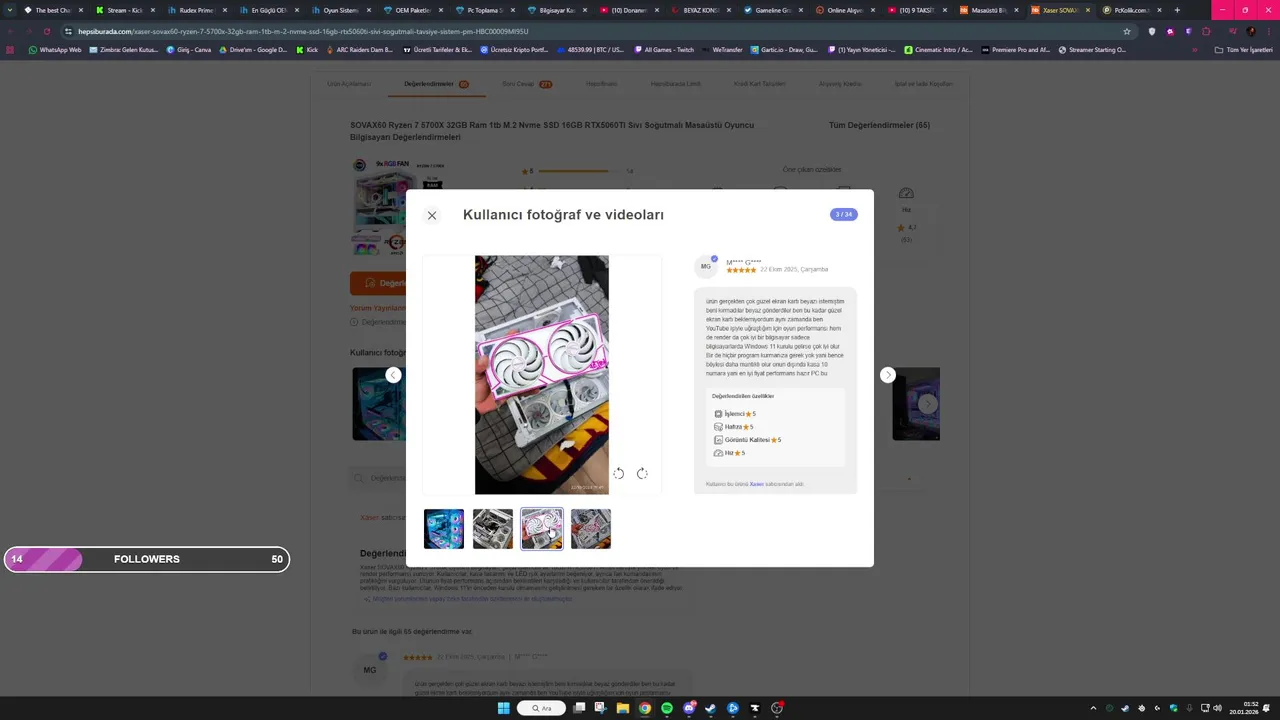The height and width of the screenshot is (720, 1280).
Task: Switch to Pc Toplama browser tab
Action: (x=483, y=10)
